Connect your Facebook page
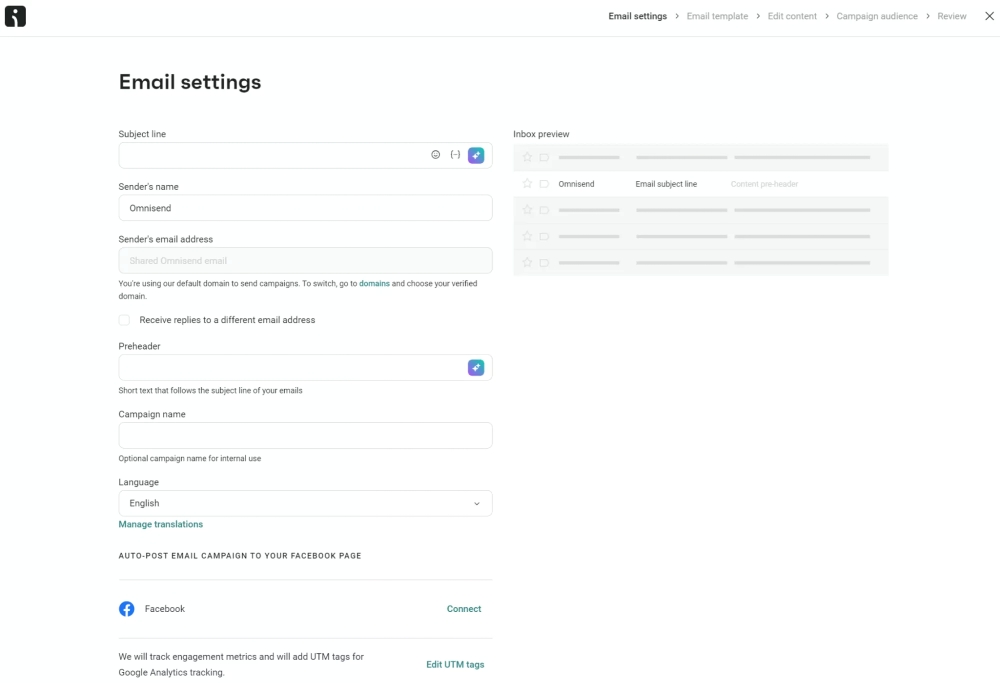This screenshot has width=1000, height=683. [464, 608]
